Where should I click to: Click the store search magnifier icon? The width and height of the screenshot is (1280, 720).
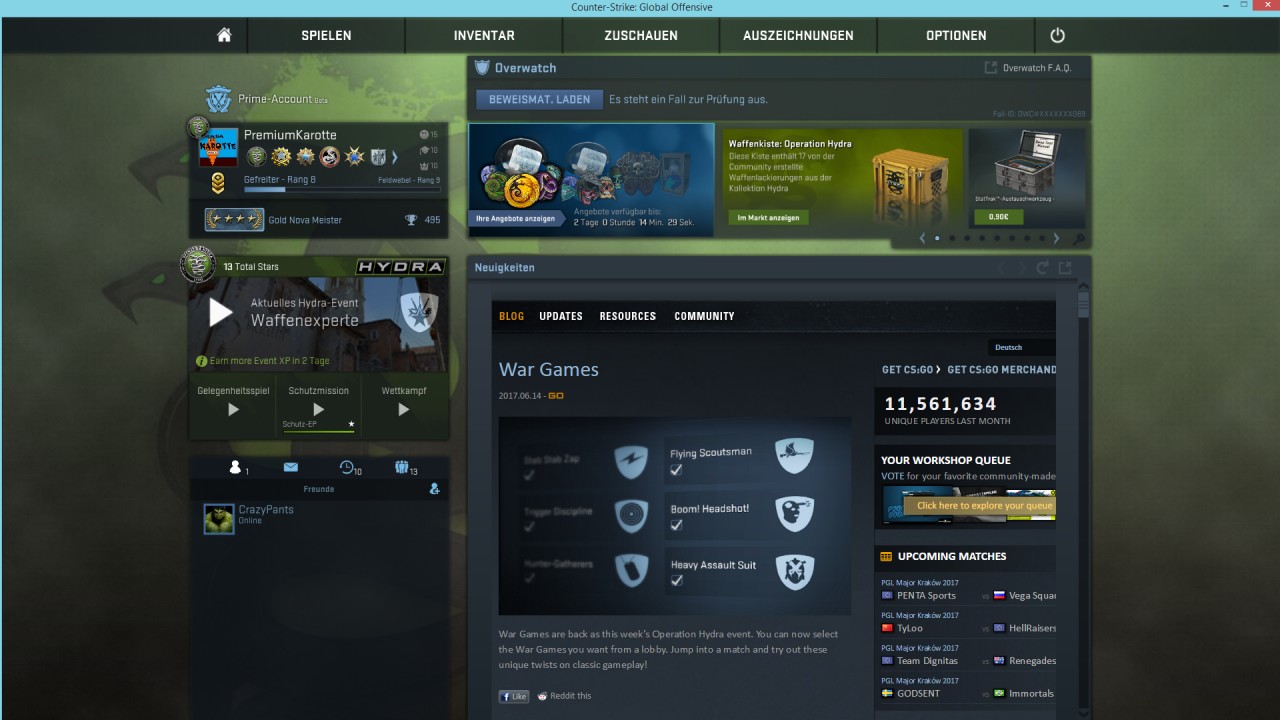[x=1077, y=239]
